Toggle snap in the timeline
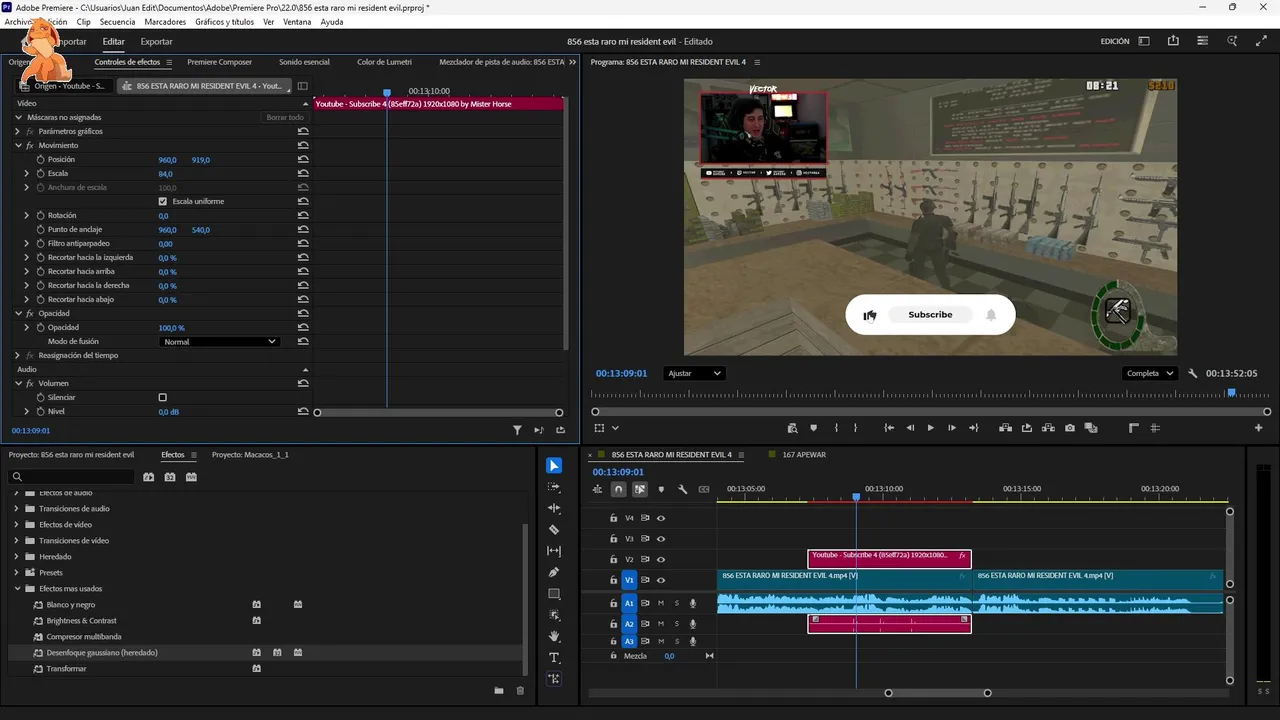1280x720 pixels. coord(619,489)
